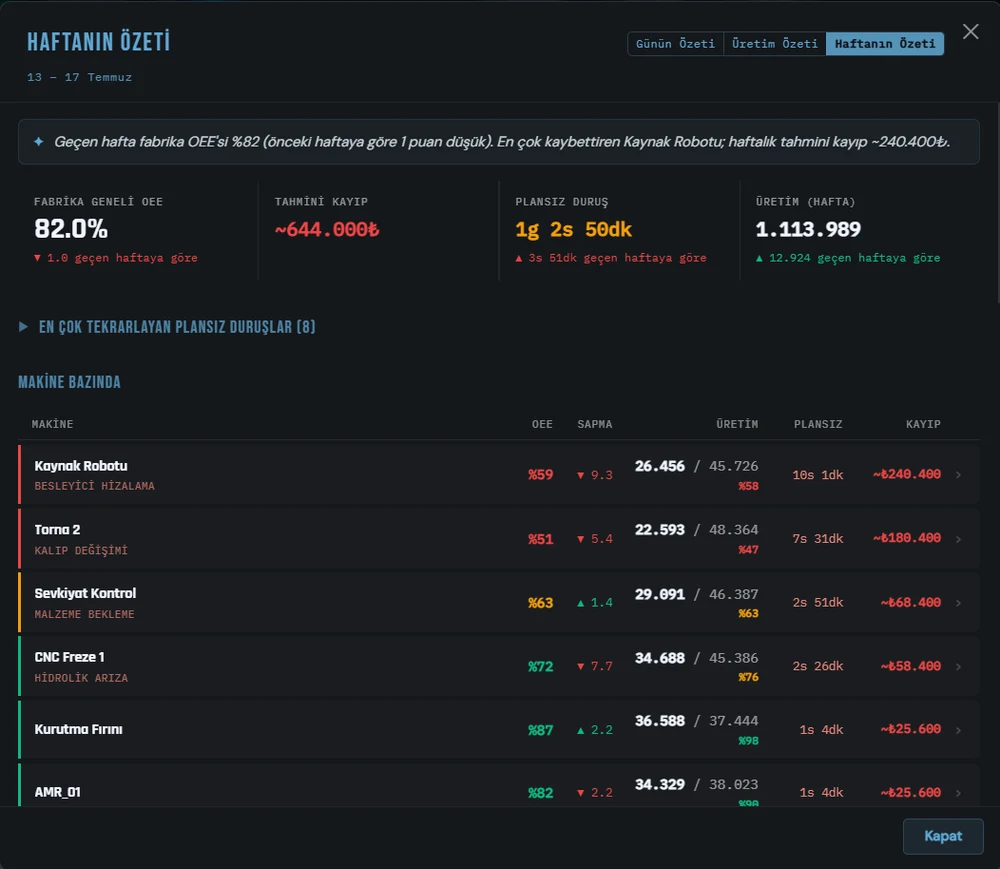Click the Torna 2 machine name
Screen dimensions: 1000x869
57,530
